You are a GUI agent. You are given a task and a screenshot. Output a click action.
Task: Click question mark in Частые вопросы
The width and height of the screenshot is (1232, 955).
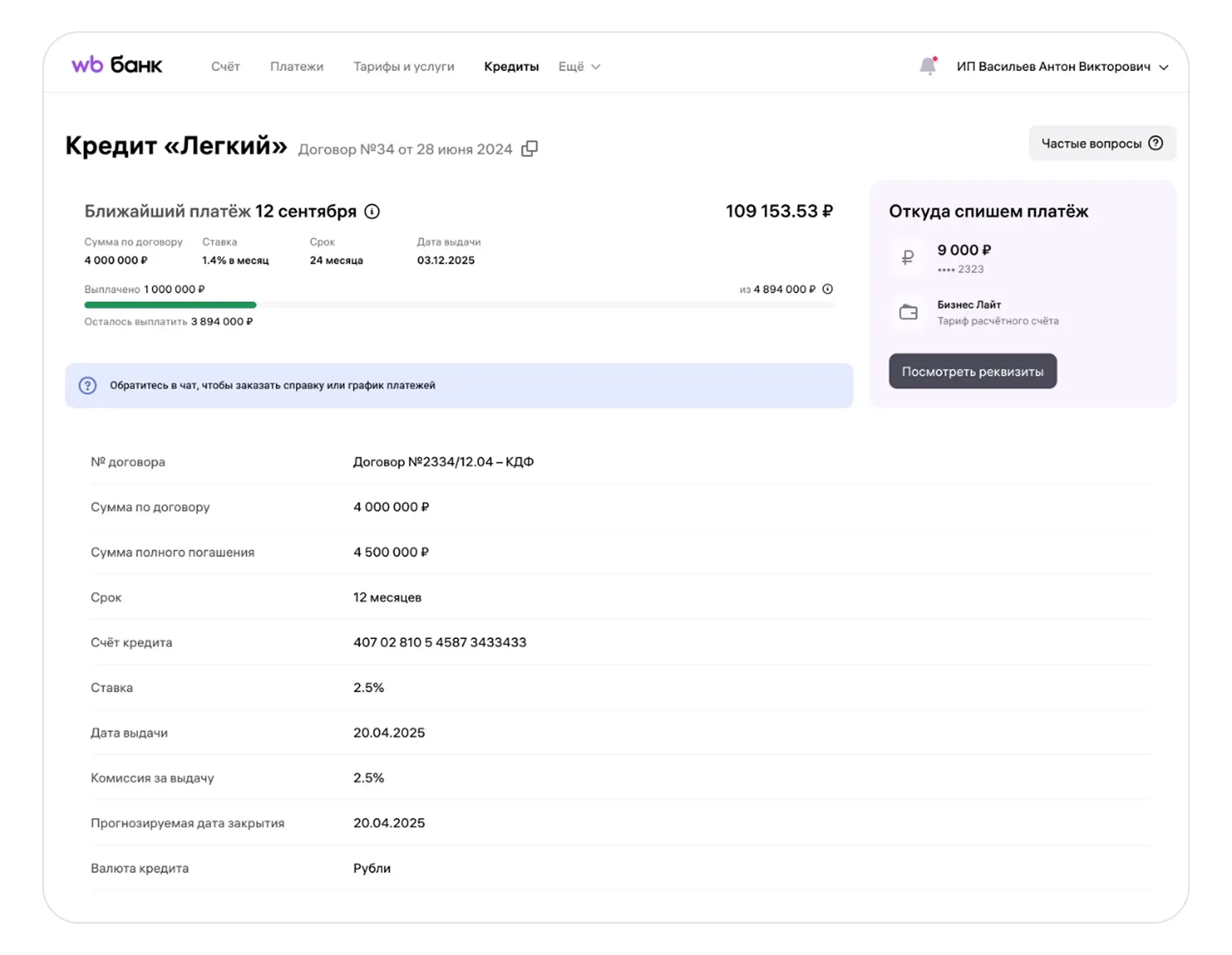(1155, 143)
